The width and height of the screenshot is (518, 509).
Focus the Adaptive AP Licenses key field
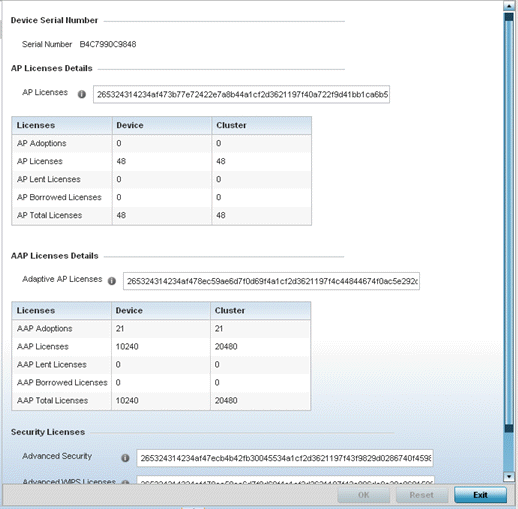point(271,281)
